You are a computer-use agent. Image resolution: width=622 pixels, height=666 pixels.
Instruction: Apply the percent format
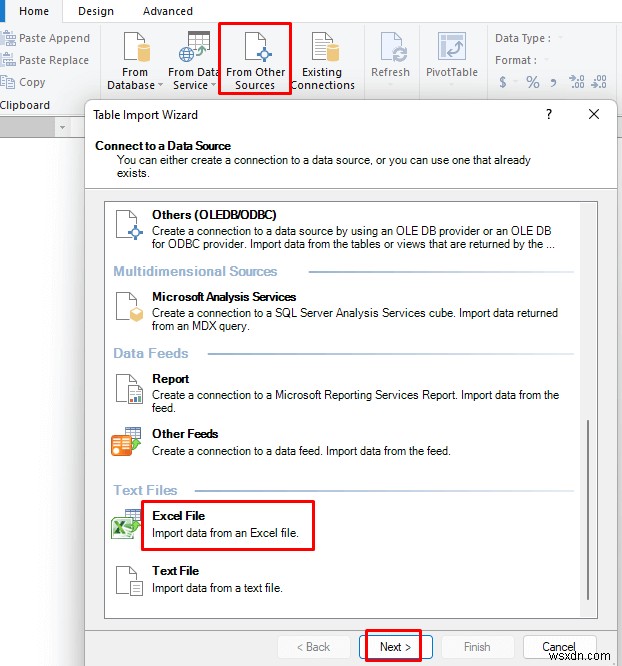pyautogui.click(x=533, y=82)
